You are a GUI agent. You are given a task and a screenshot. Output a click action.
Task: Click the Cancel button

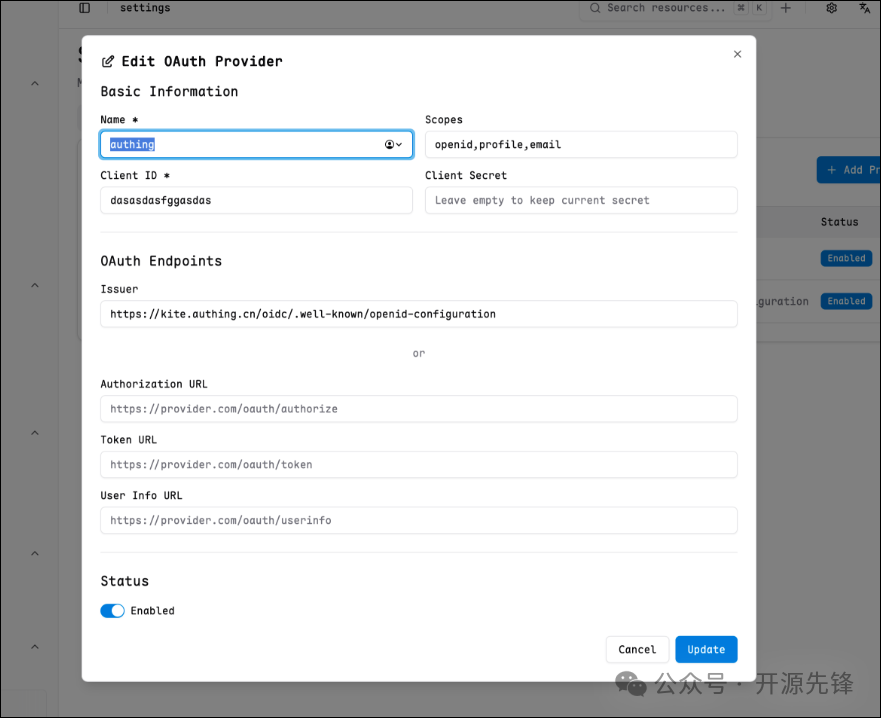[x=637, y=650]
